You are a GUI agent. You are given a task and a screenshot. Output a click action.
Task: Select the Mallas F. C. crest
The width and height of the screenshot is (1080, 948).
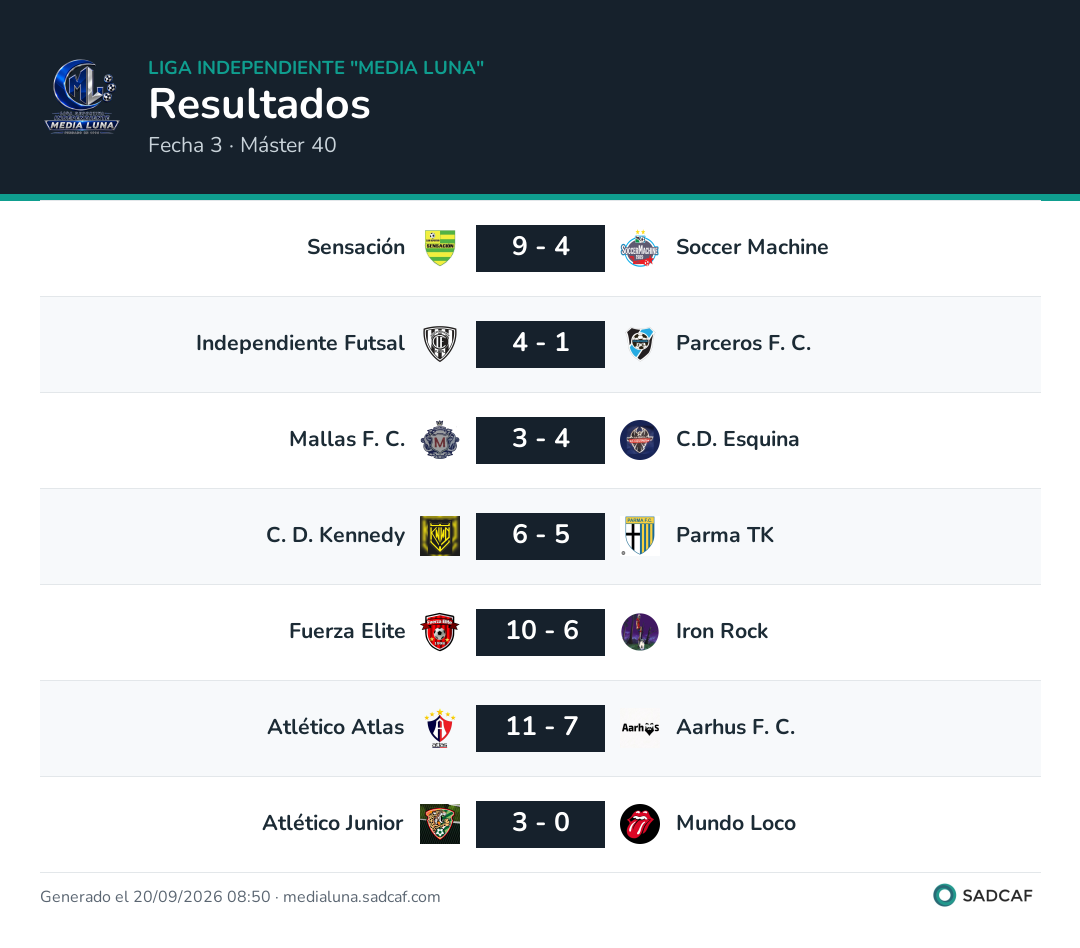440,440
